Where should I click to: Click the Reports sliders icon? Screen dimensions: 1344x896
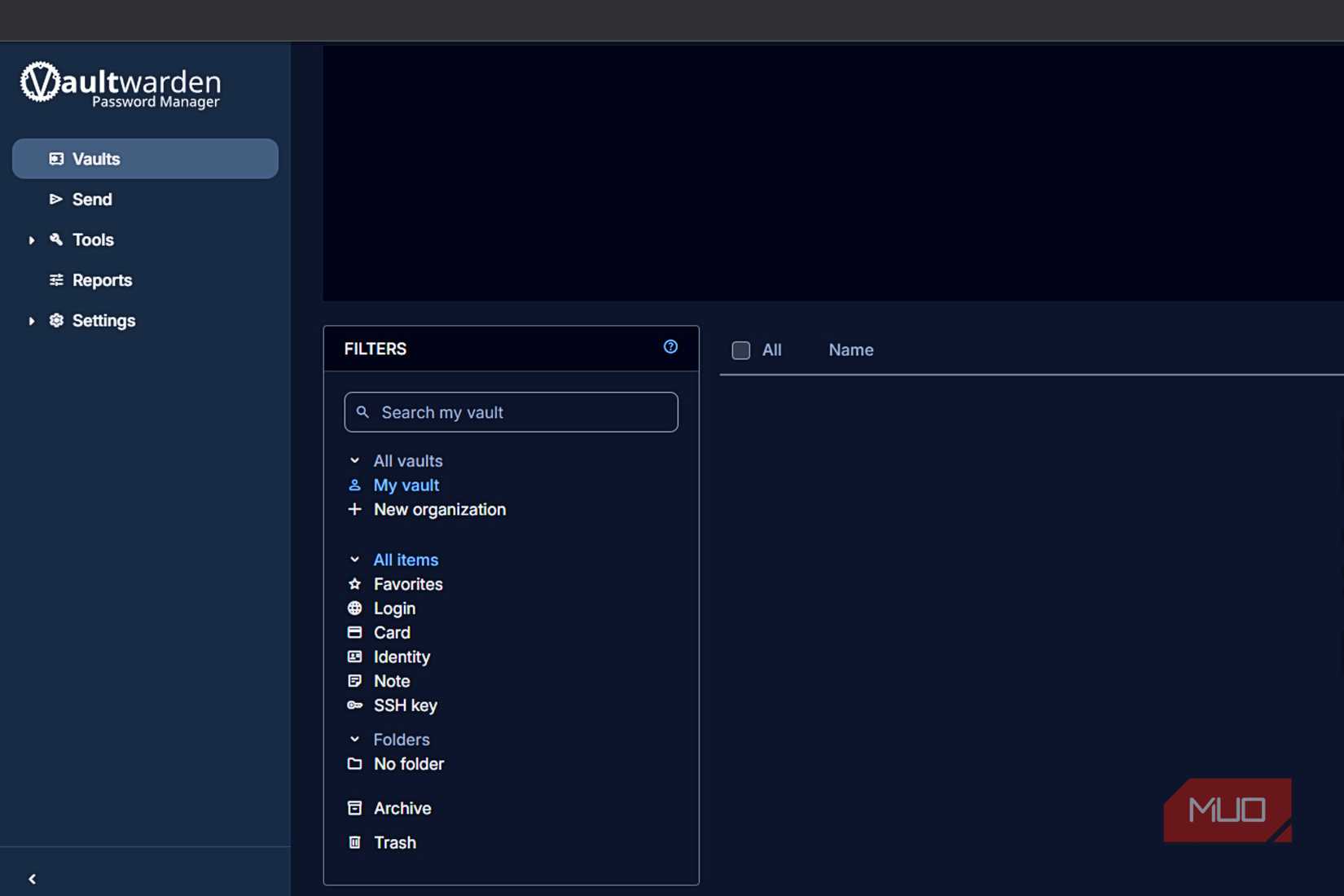coord(56,280)
